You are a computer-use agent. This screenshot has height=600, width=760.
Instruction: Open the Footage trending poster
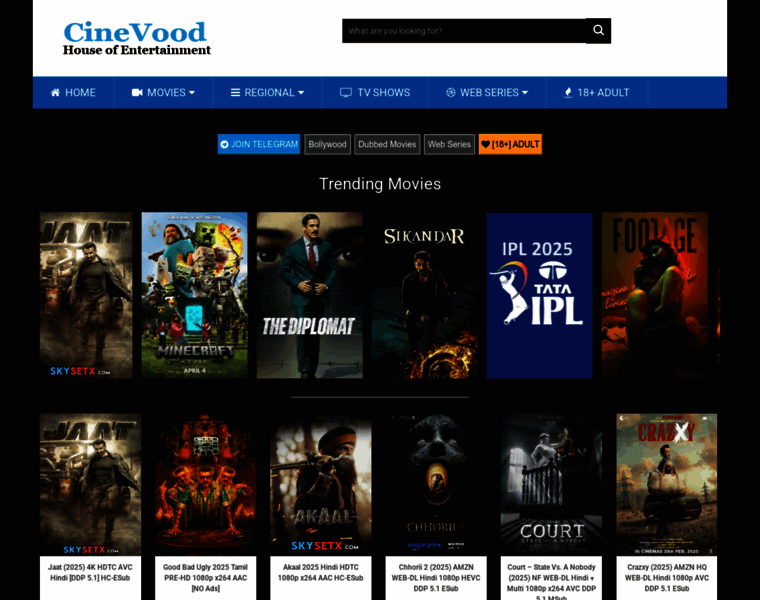(x=655, y=295)
